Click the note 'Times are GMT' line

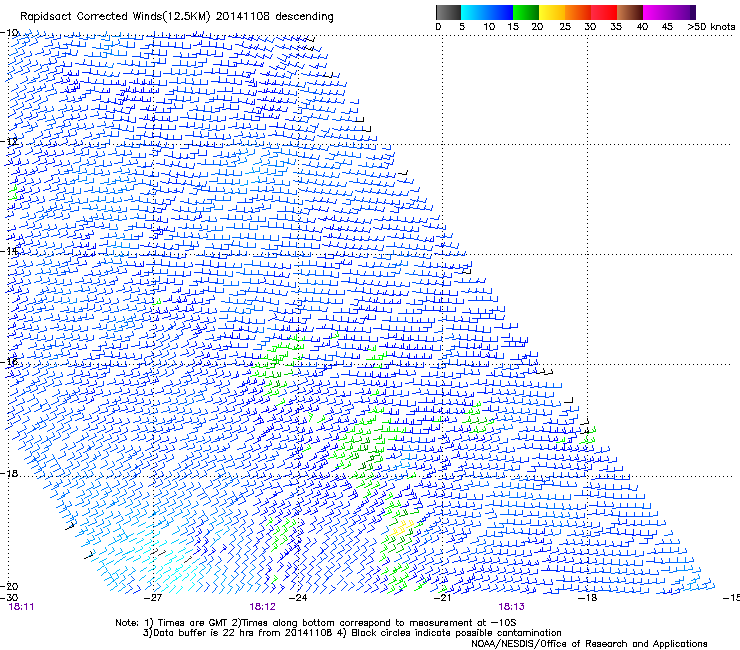click(x=316, y=623)
